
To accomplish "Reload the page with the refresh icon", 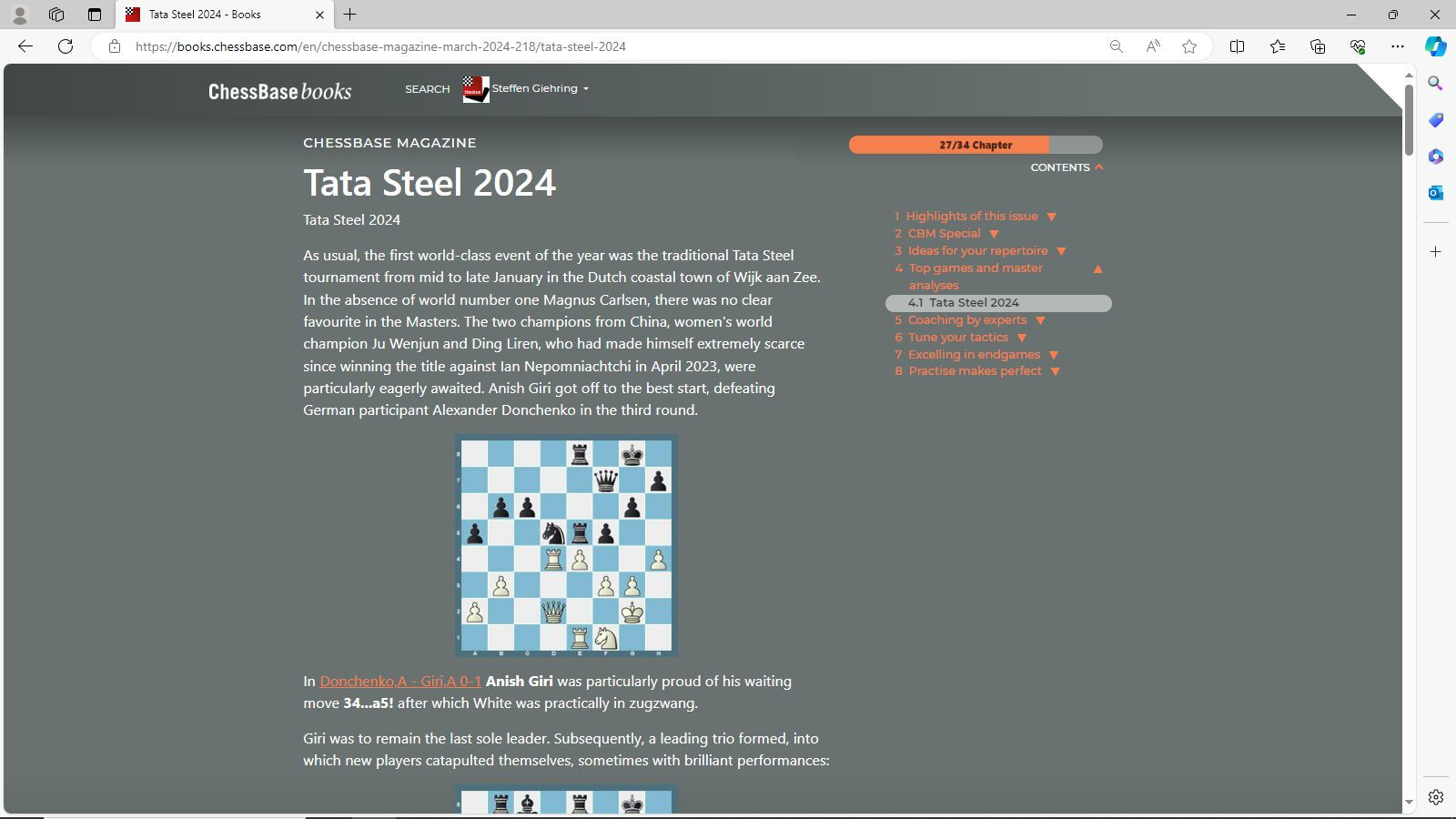I will [x=66, y=46].
